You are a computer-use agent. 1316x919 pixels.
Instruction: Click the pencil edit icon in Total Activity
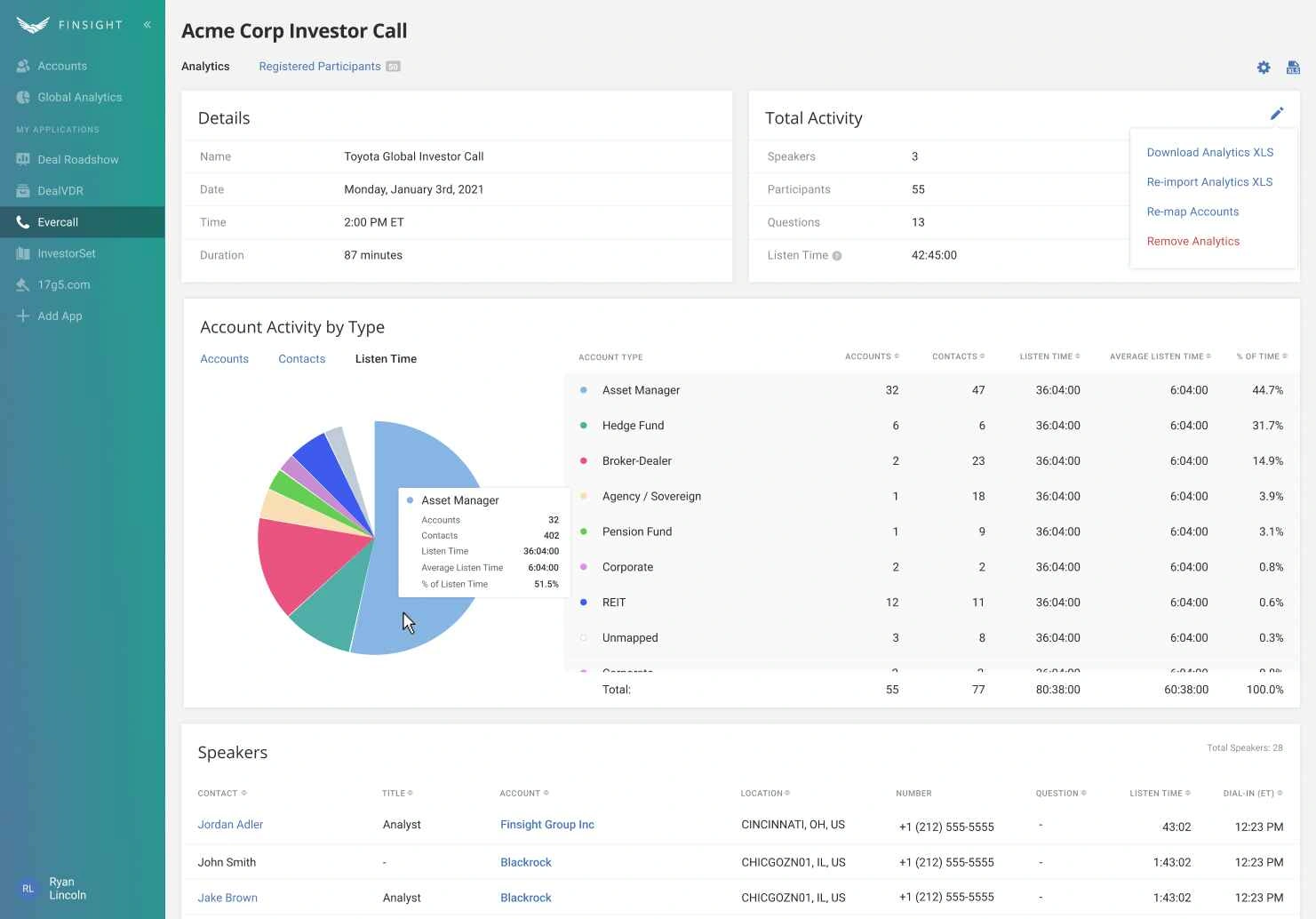pos(1277,113)
